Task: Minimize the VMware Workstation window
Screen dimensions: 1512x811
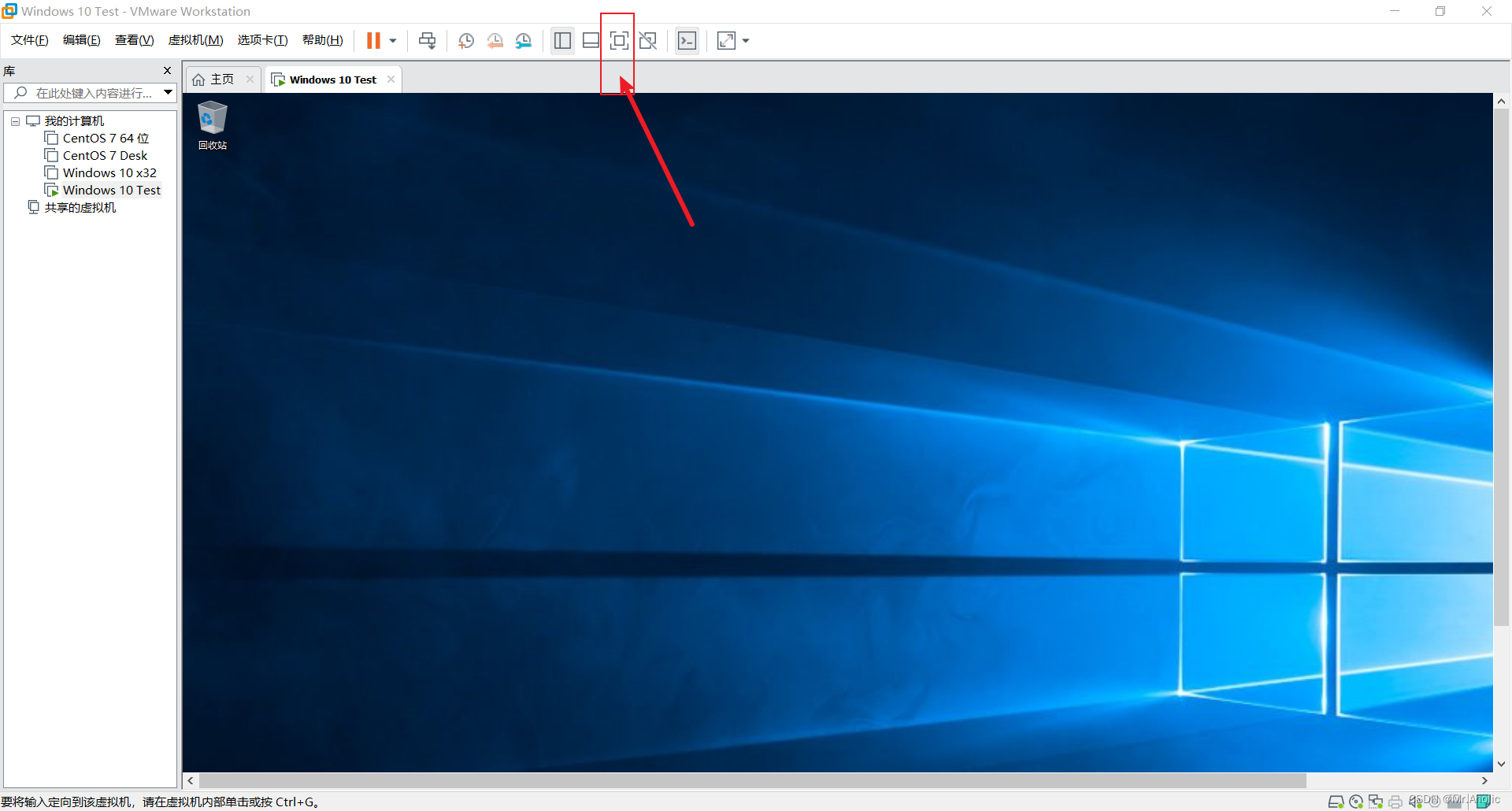Action: [1395, 11]
